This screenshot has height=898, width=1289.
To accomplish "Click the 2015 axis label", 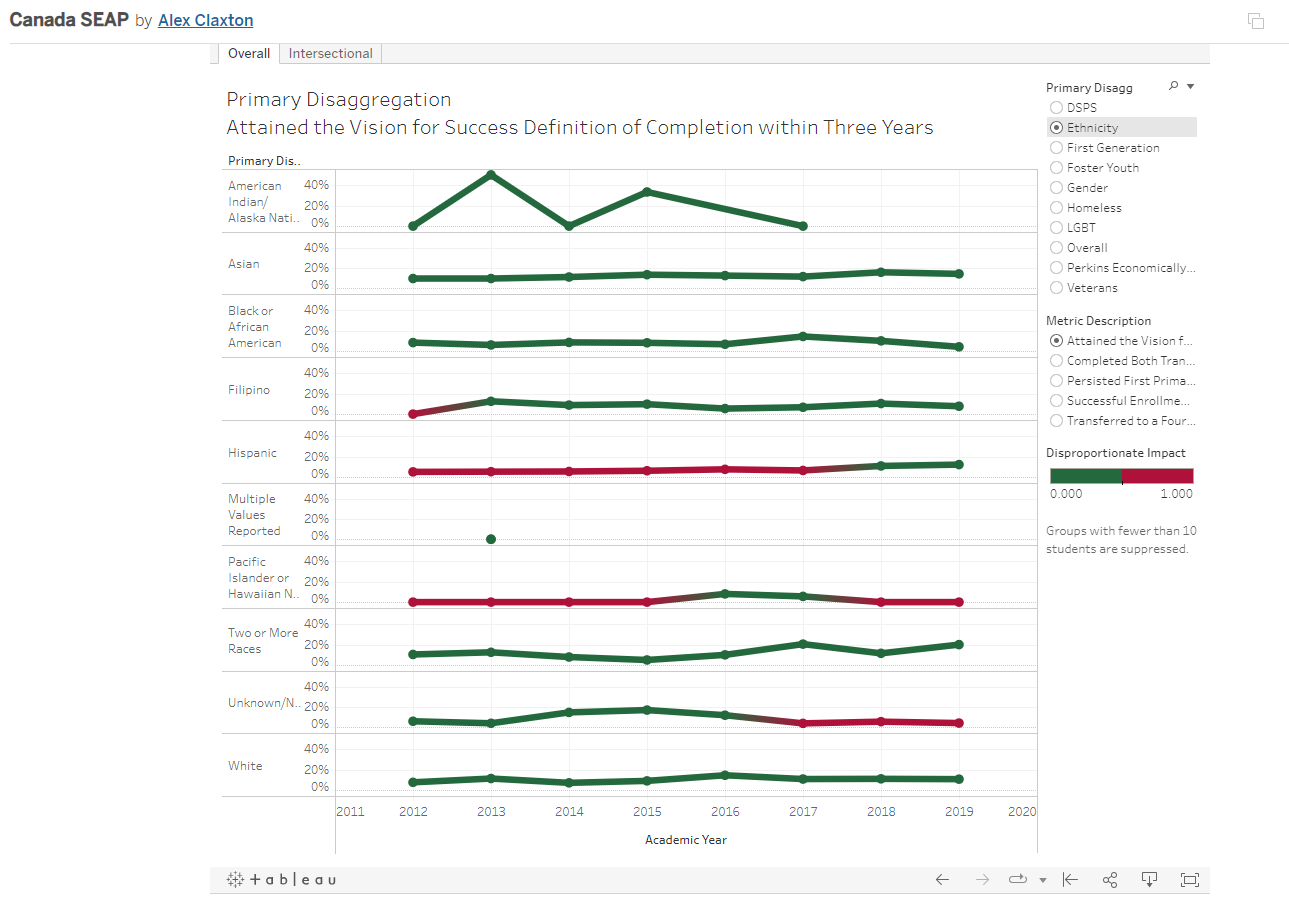I will pos(647,811).
